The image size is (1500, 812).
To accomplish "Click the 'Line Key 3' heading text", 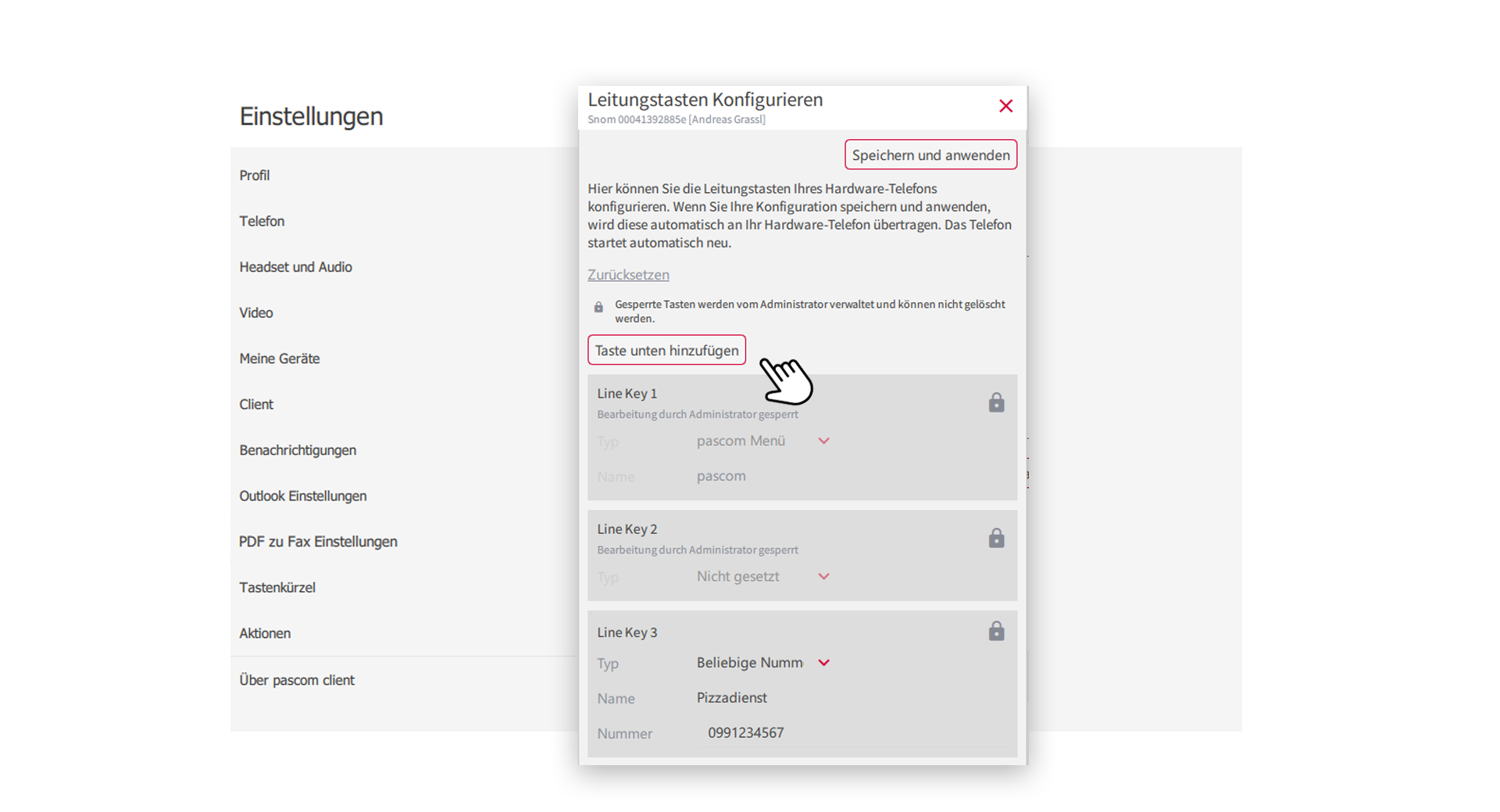I will (627, 632).
